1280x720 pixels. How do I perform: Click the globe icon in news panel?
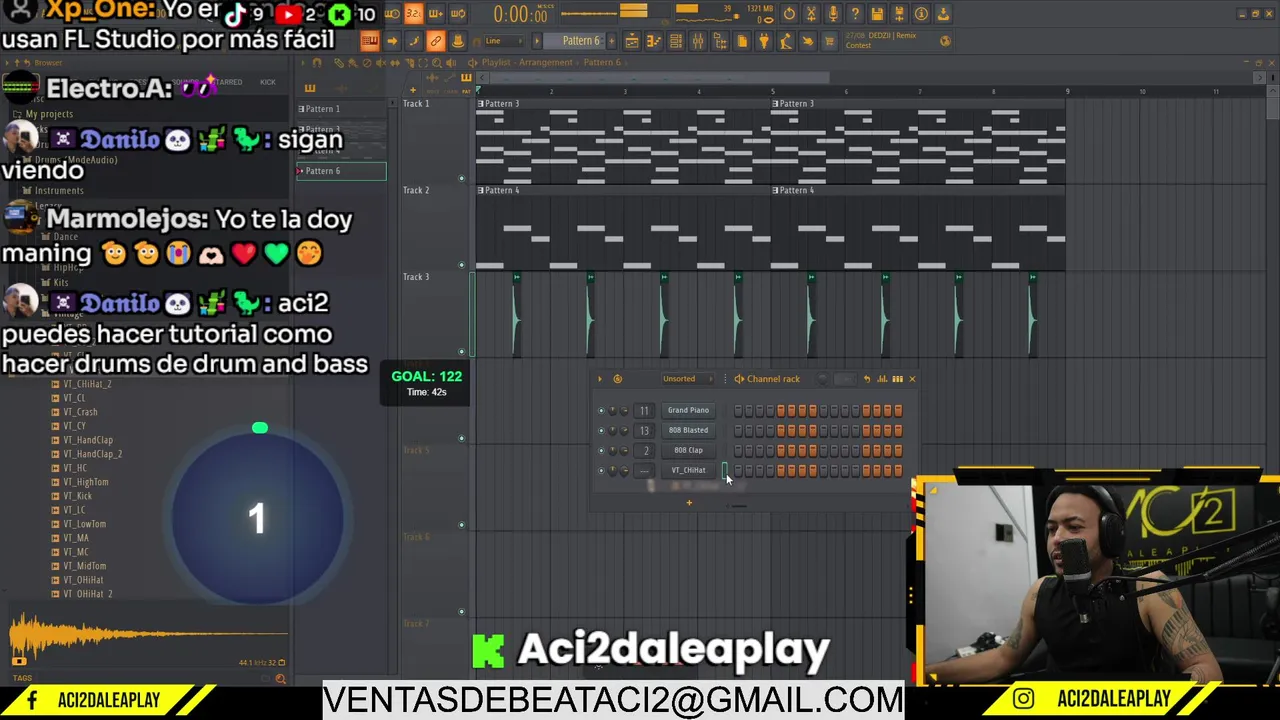pos(945,41)
